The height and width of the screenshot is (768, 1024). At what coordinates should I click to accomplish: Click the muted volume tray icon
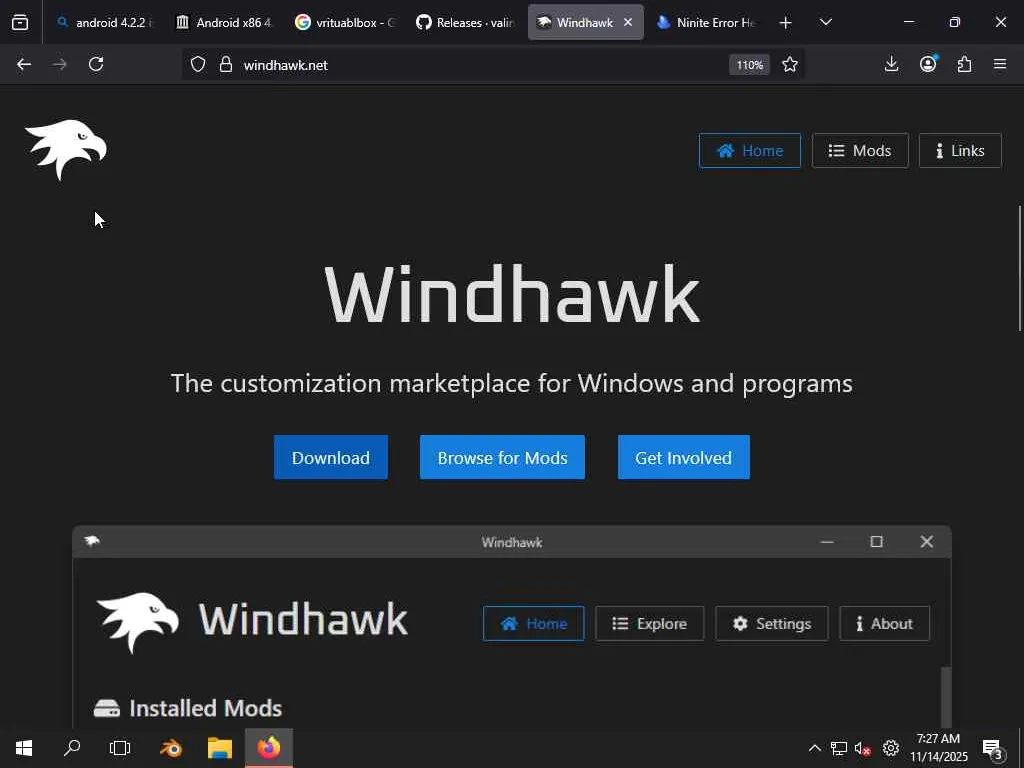(x=863, y=748)
